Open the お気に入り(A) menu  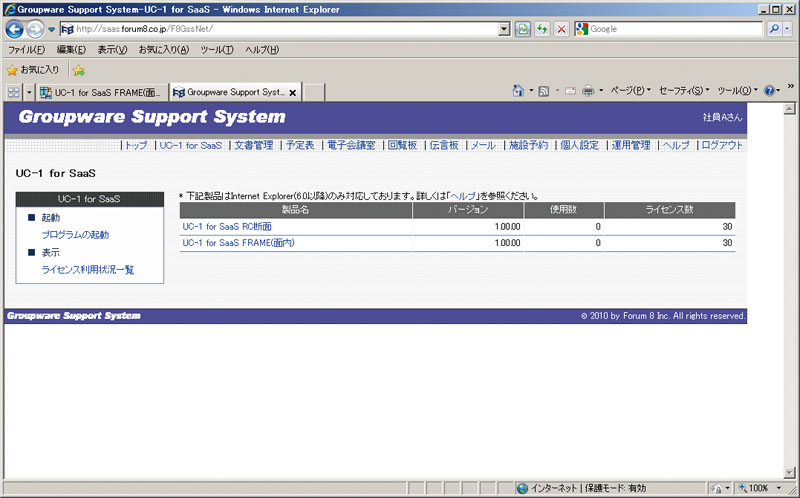(x=164, y=49)
